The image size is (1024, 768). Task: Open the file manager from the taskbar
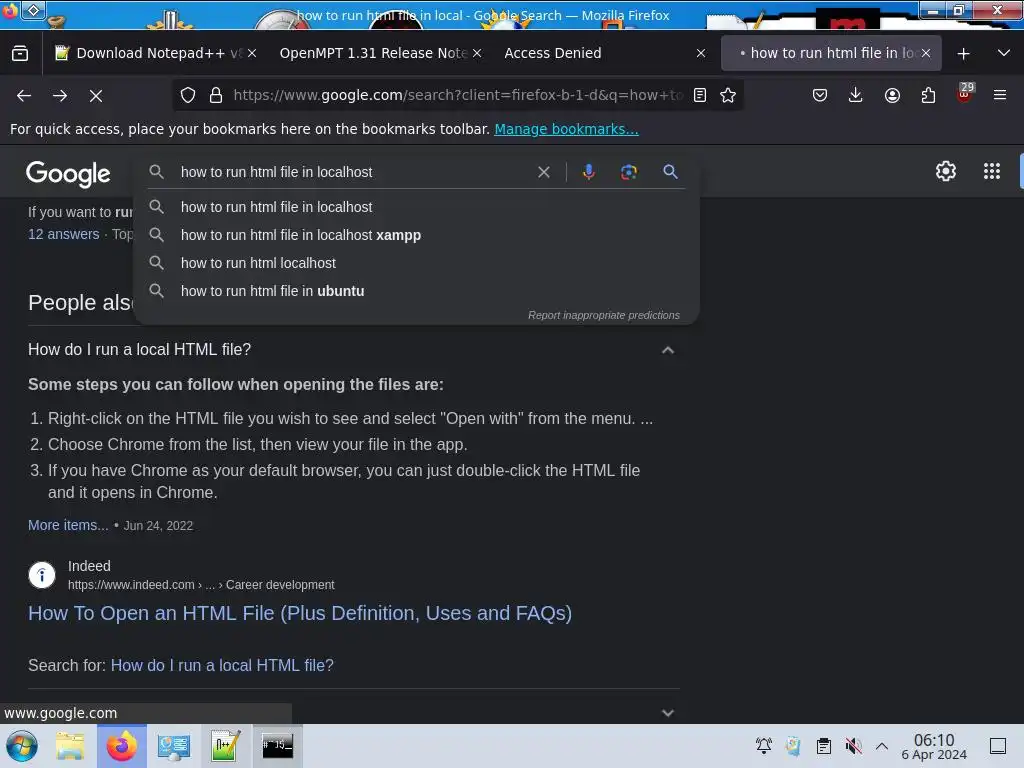point(70,746)
